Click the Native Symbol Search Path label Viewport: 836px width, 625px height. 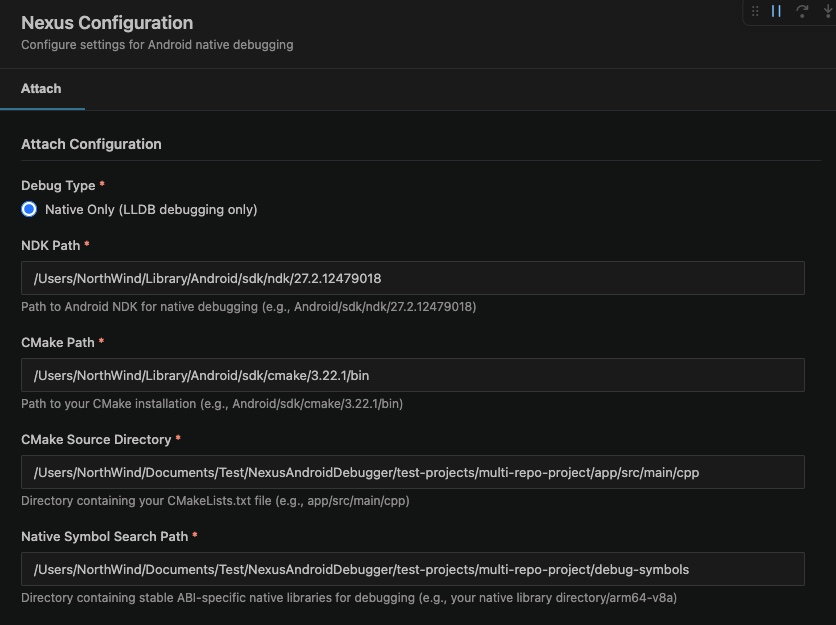[104, 536]
